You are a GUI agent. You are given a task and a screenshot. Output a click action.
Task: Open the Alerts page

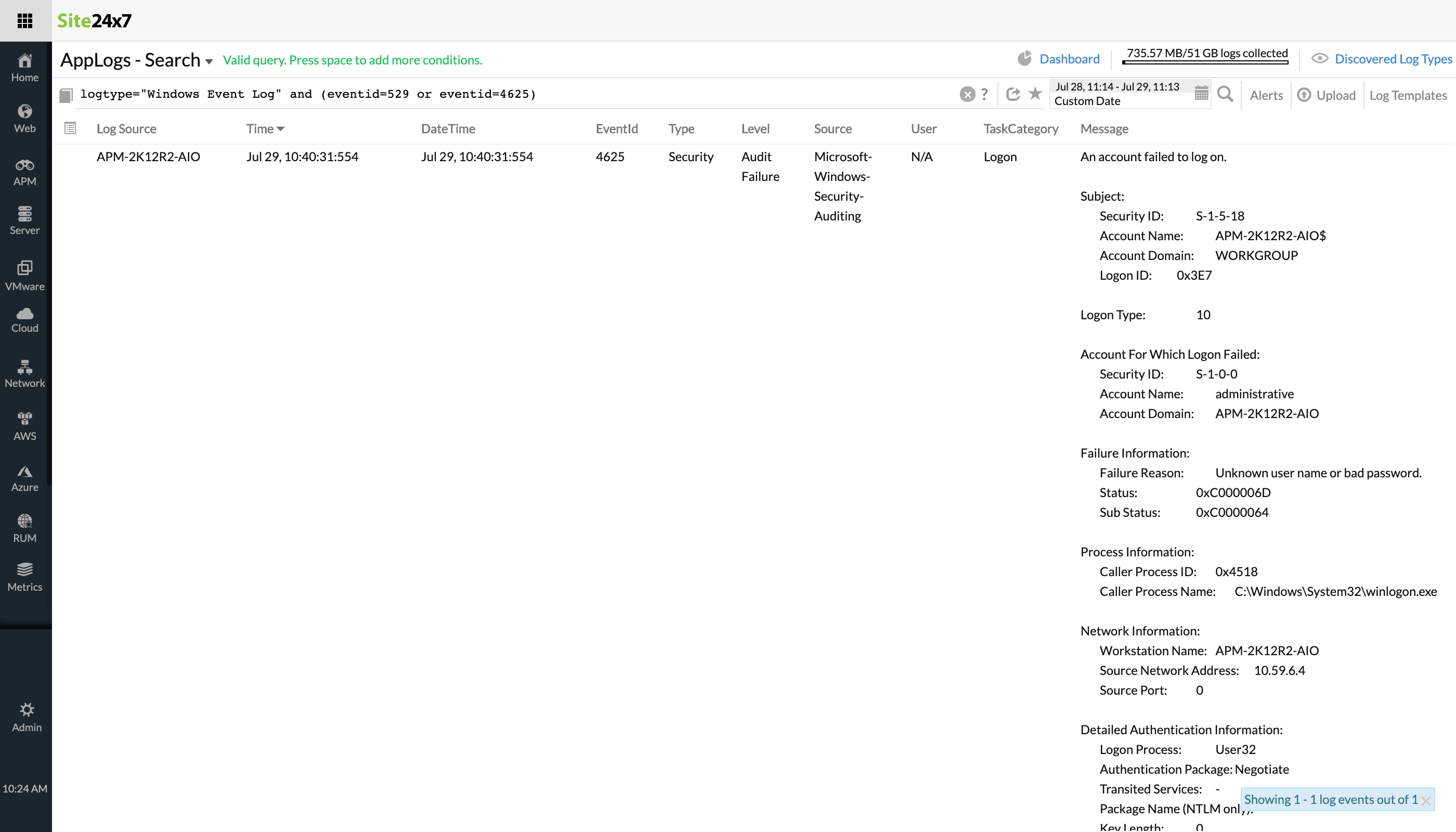click(x=1266, y=95)
